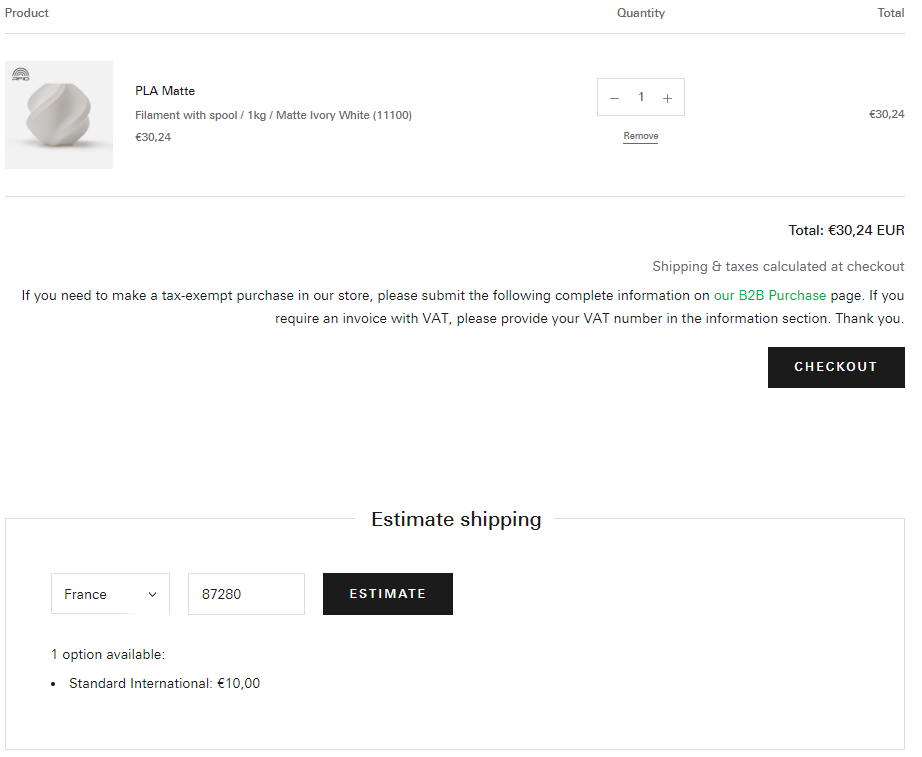Viewport: 922px width, 757px height.
Task: Remove the PLA Matte item from cart
Action: click(640, 136)
